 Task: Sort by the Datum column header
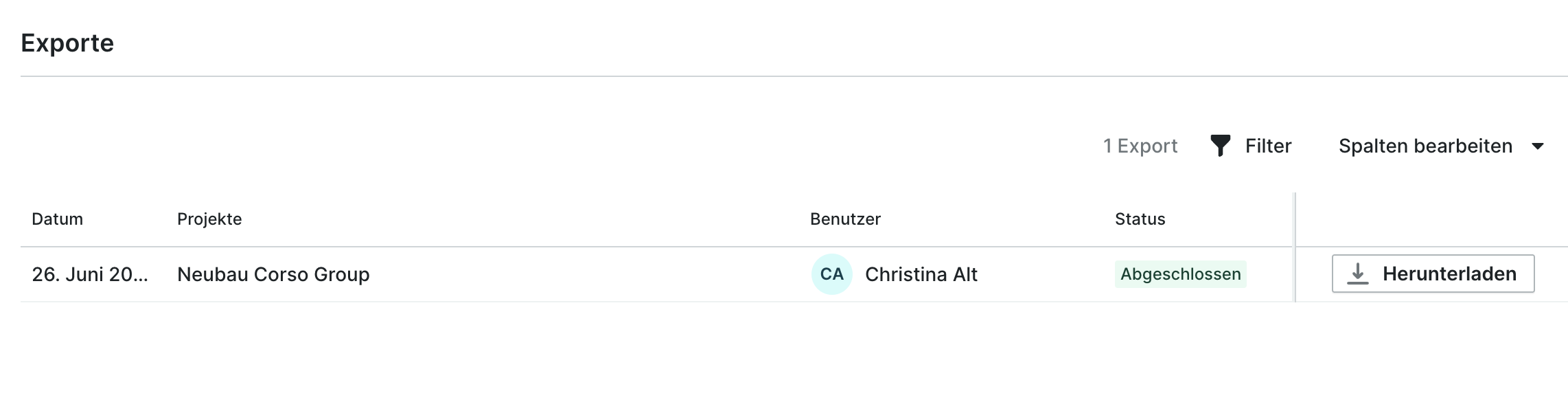coord(57,219)
